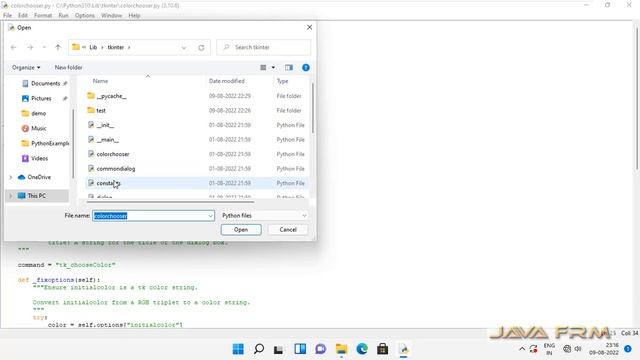The image size is (640, 360).
Task: Sort files by Name column
Action: (100, 81)
